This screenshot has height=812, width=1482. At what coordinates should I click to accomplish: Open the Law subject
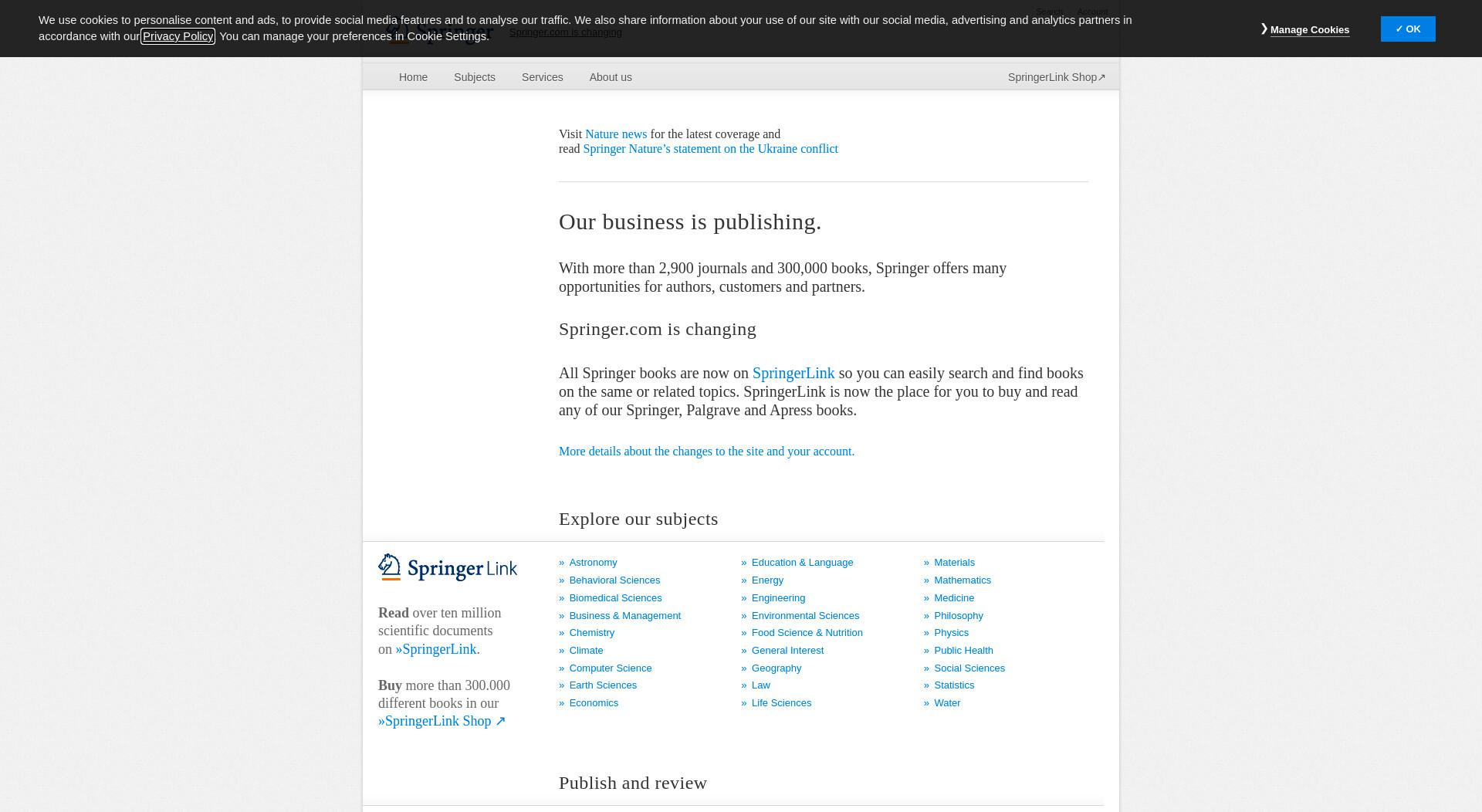[x=760, y=685]
